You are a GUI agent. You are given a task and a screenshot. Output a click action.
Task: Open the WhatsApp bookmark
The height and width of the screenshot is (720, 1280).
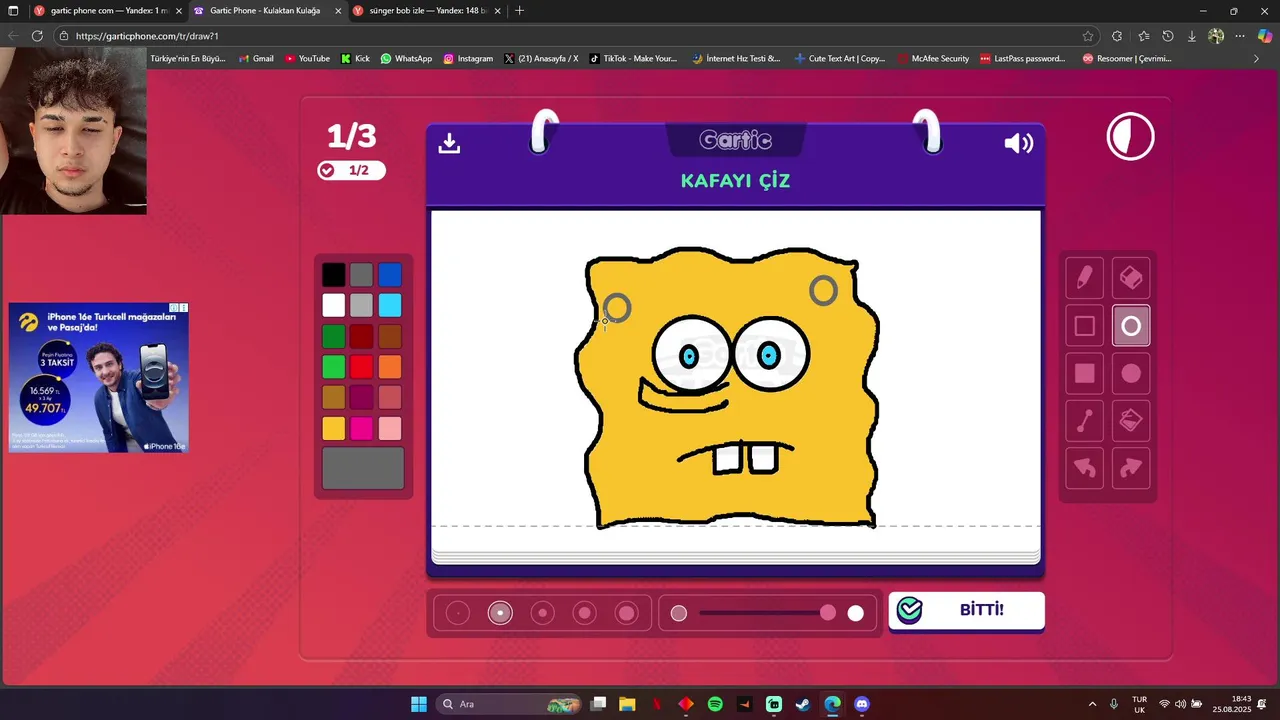pyautogui.click(x=406, y=59)
